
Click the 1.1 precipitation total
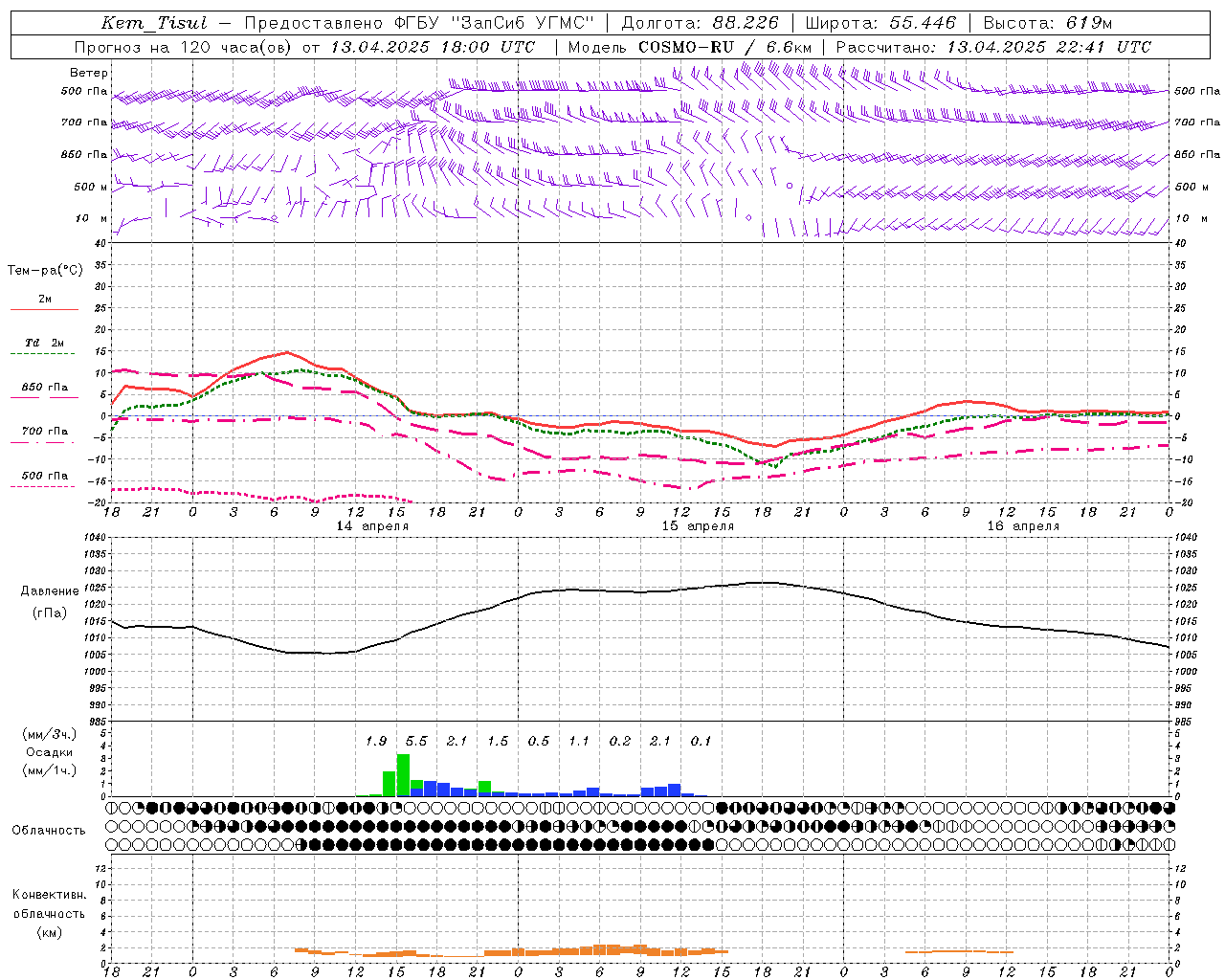(x=579, y=742)
